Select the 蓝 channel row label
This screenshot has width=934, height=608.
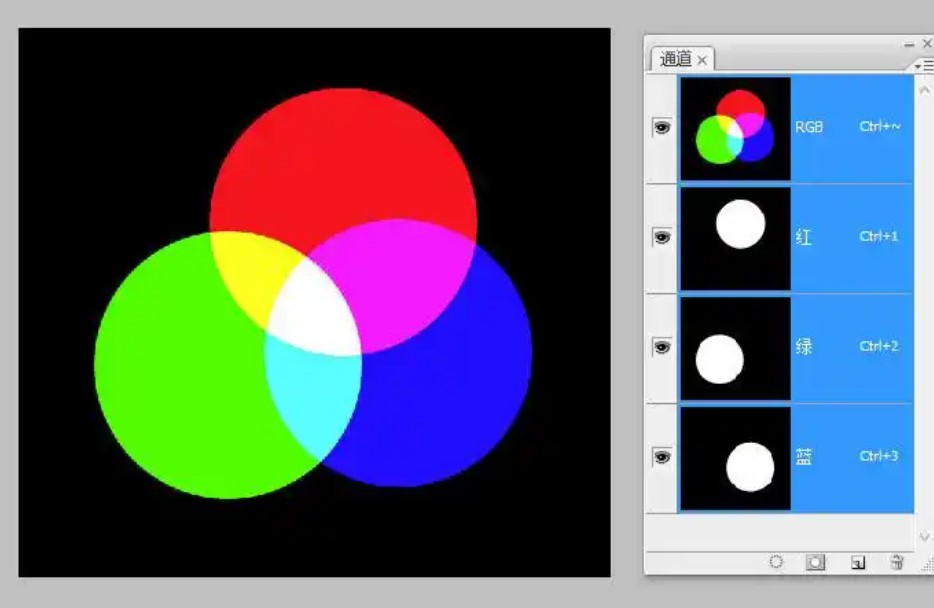click(x=804, y=457)
